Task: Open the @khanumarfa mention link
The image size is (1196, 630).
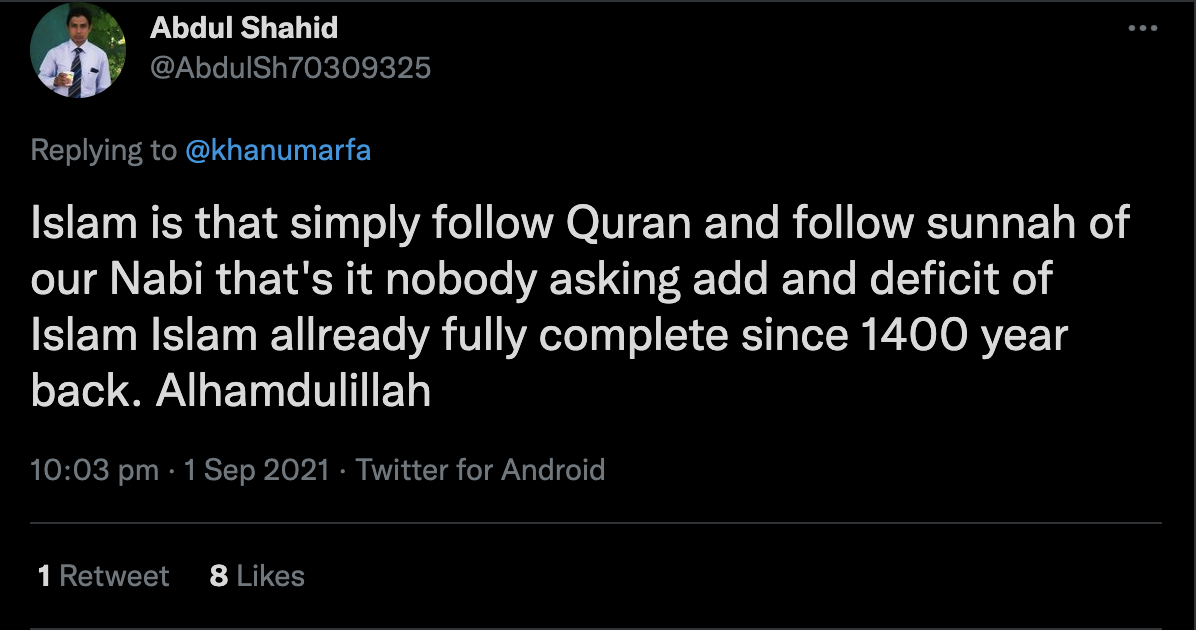Action: (278, 150)
